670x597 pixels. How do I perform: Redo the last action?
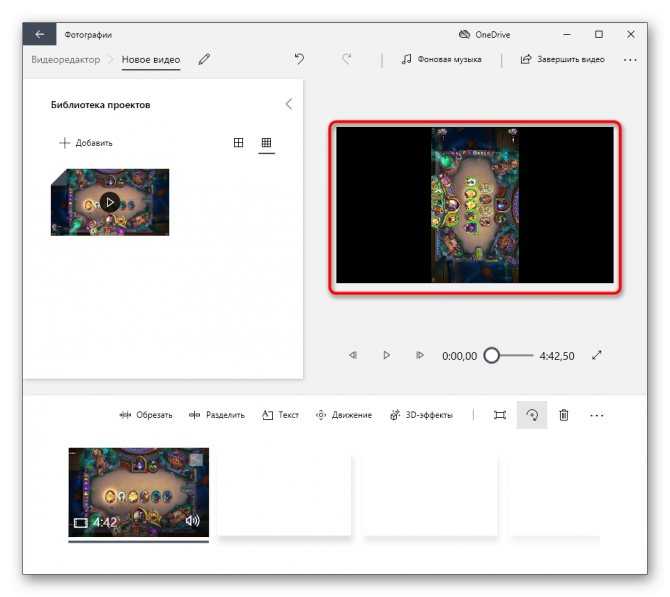[347, 59]
